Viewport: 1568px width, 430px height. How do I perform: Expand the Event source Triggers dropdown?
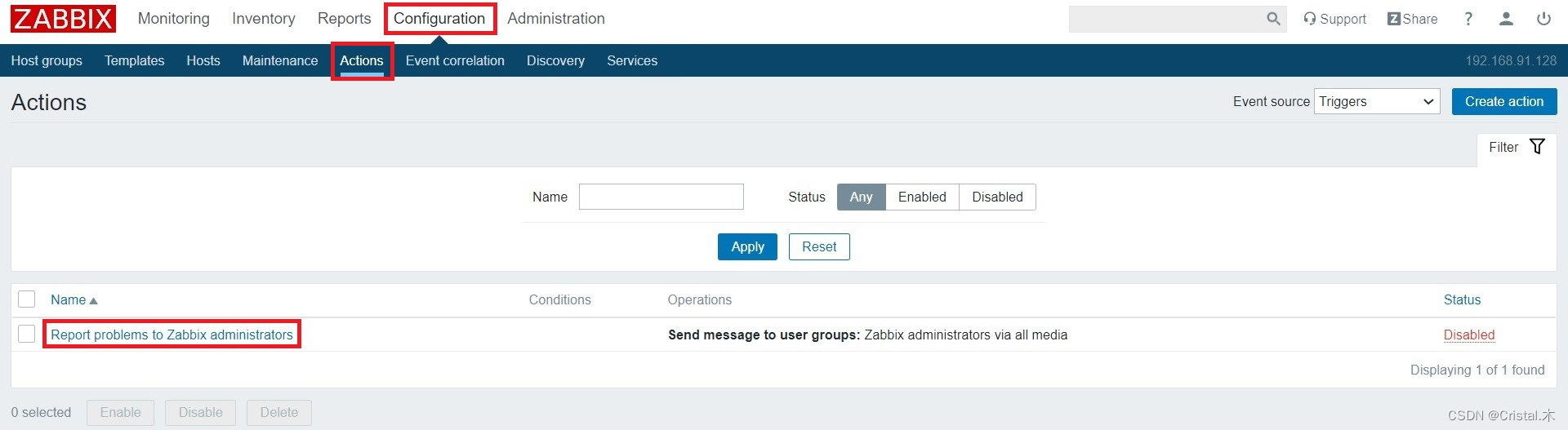pos(1377,101)
